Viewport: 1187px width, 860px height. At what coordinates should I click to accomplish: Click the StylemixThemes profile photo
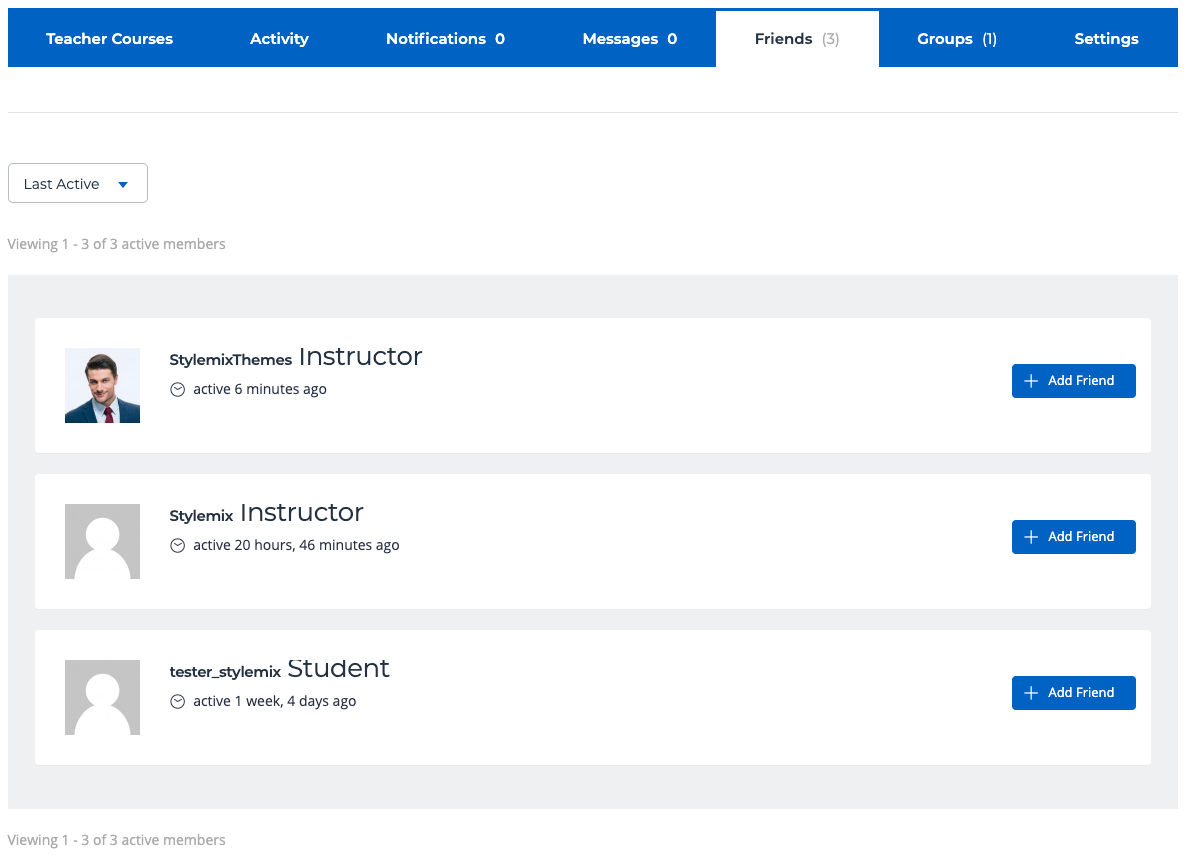[102, 386]
